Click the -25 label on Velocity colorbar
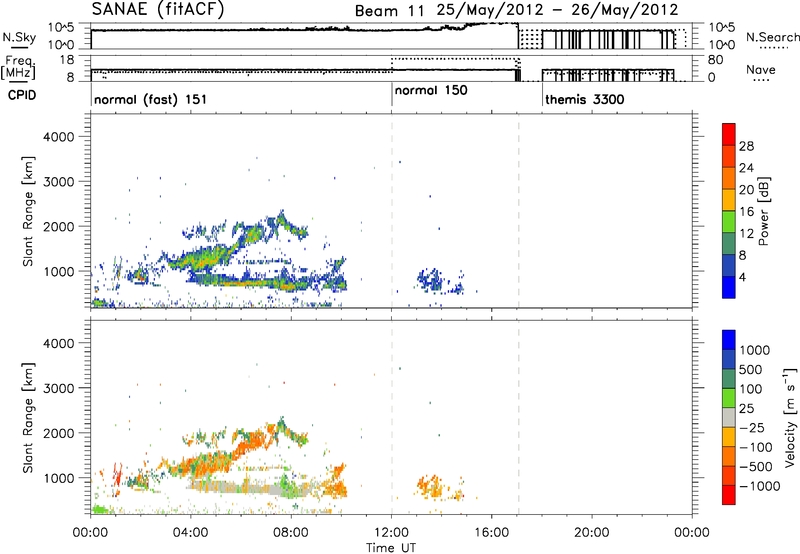This screenshot has width=800, height=554. [x=752, y=428]
